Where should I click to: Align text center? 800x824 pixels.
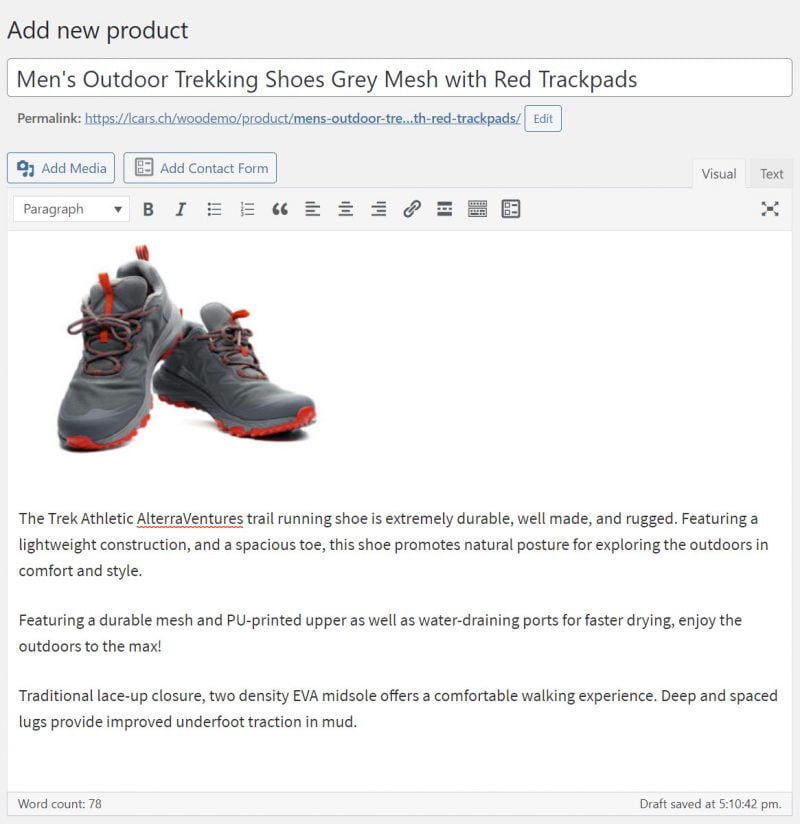[x=346, y=209]
